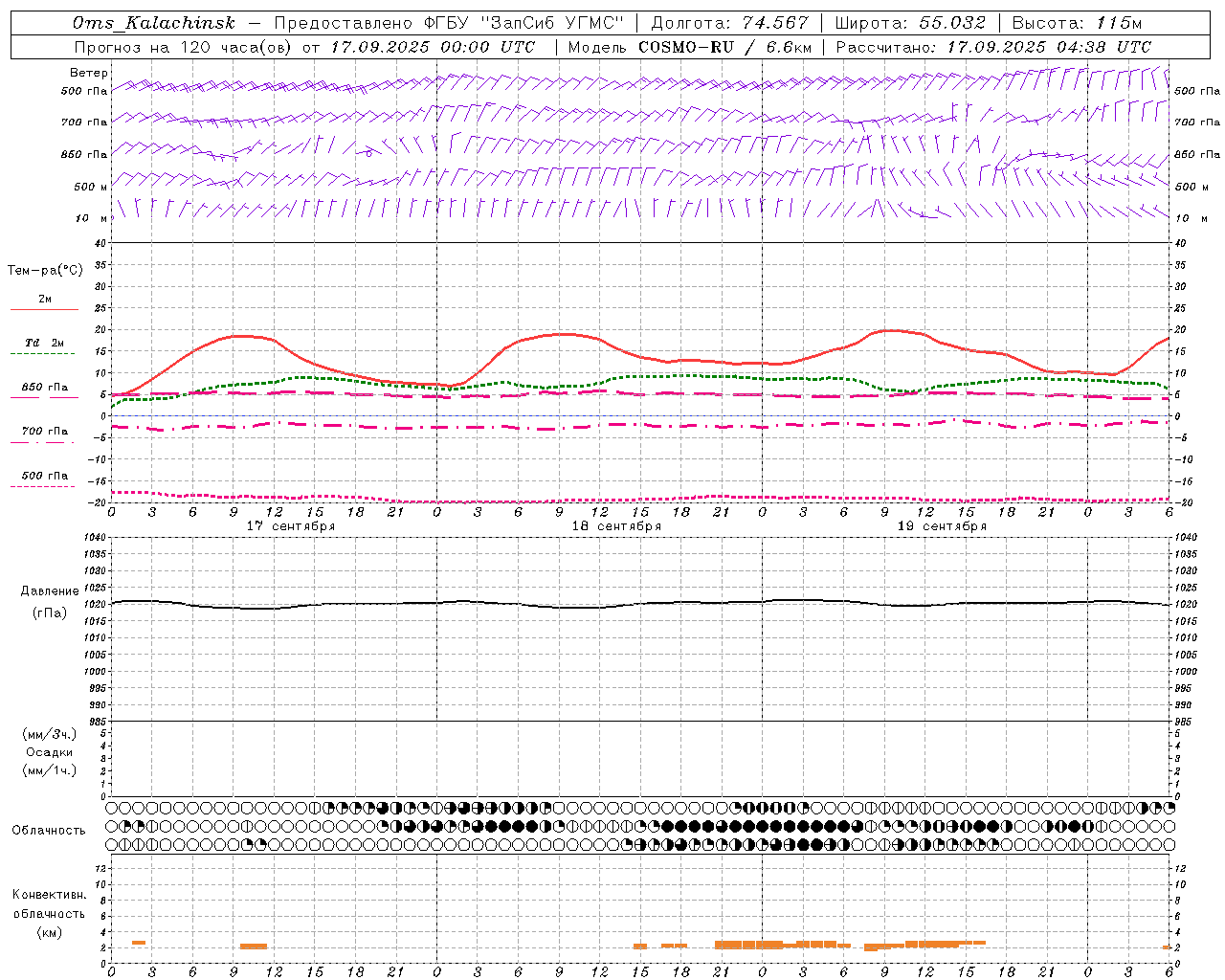Click the Широта: 55.032 header value

click(910, 23)
